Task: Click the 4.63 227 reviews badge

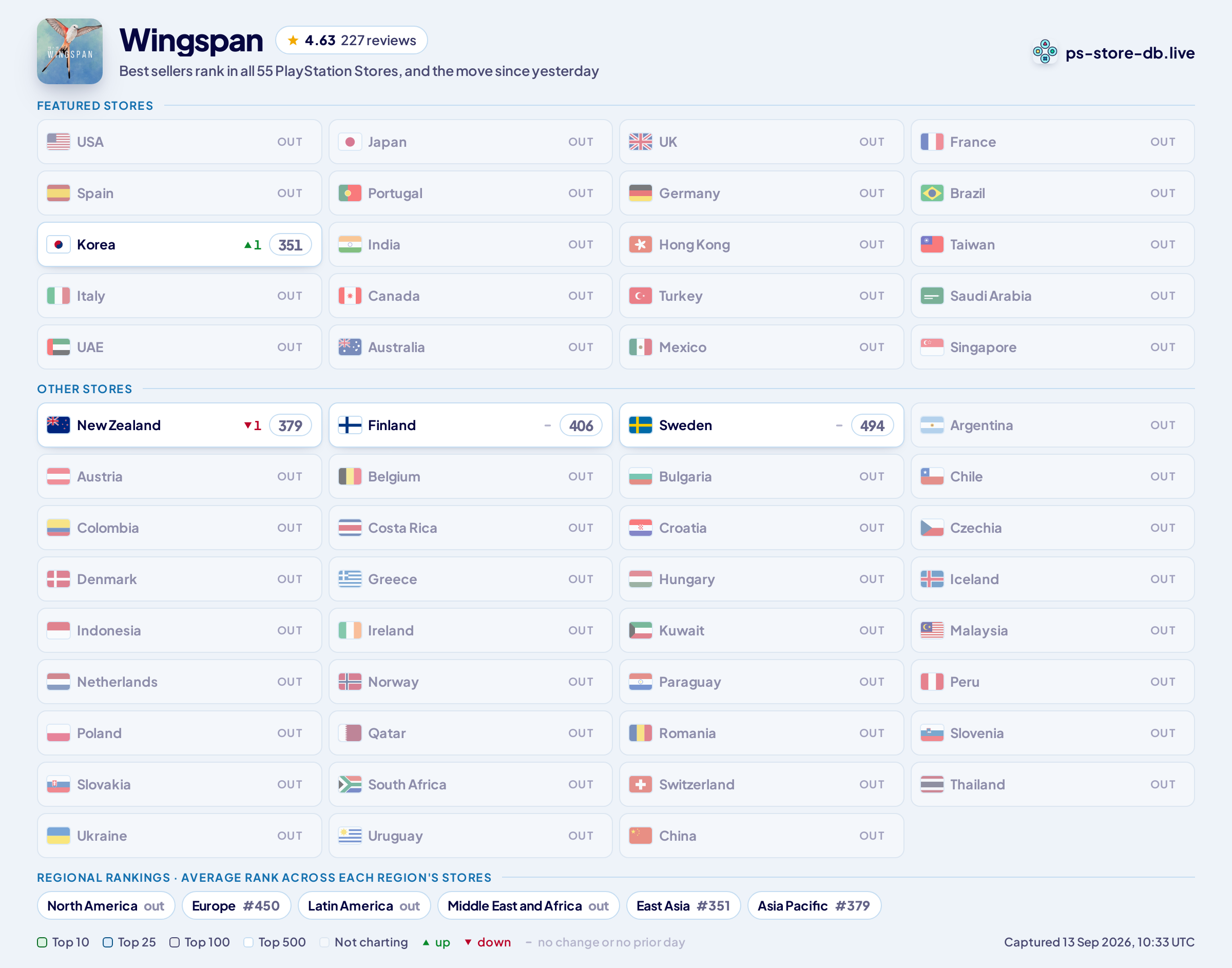Action: point(351,40)
